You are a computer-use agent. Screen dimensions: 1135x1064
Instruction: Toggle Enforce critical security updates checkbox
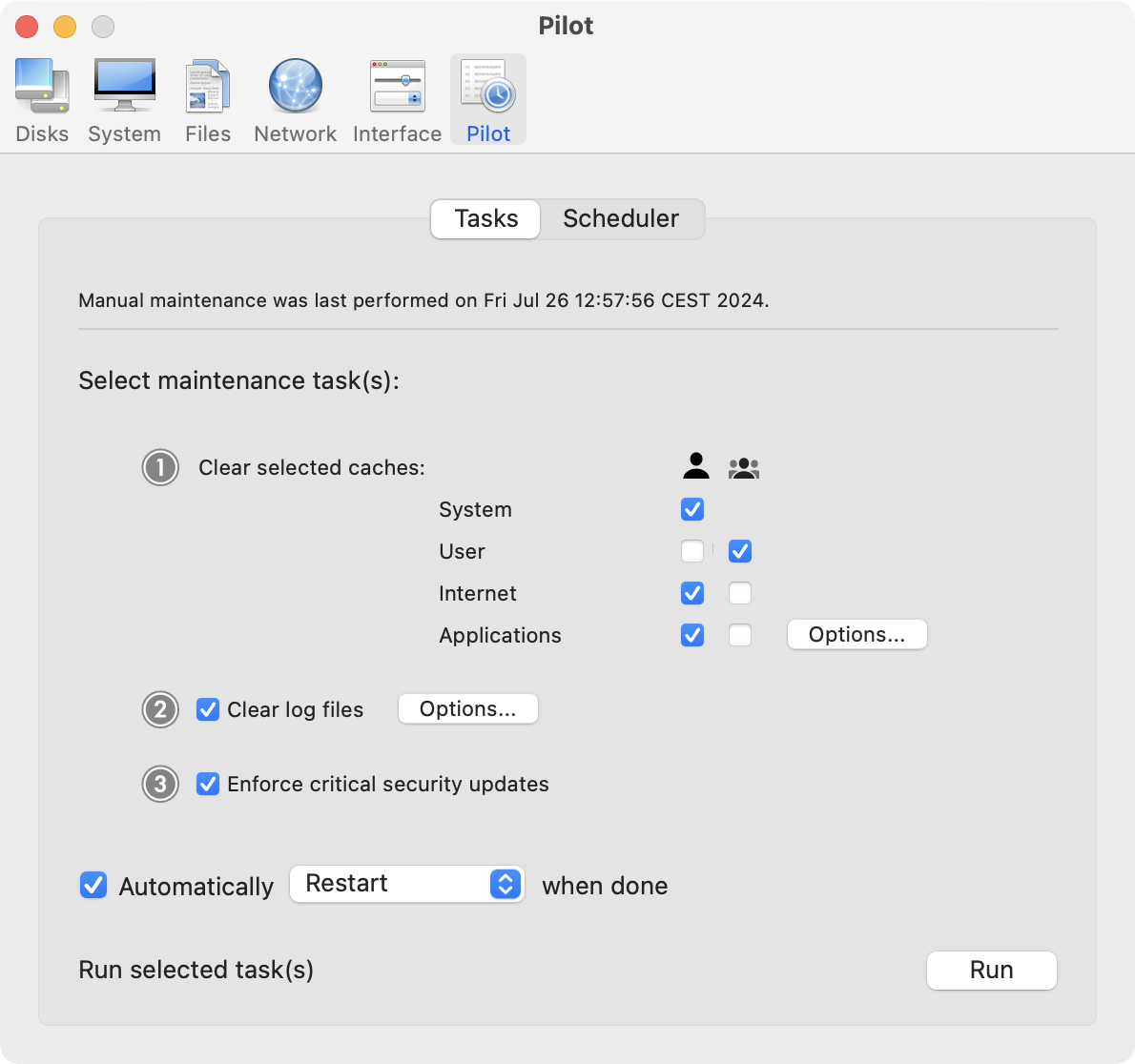click(208, 784)
